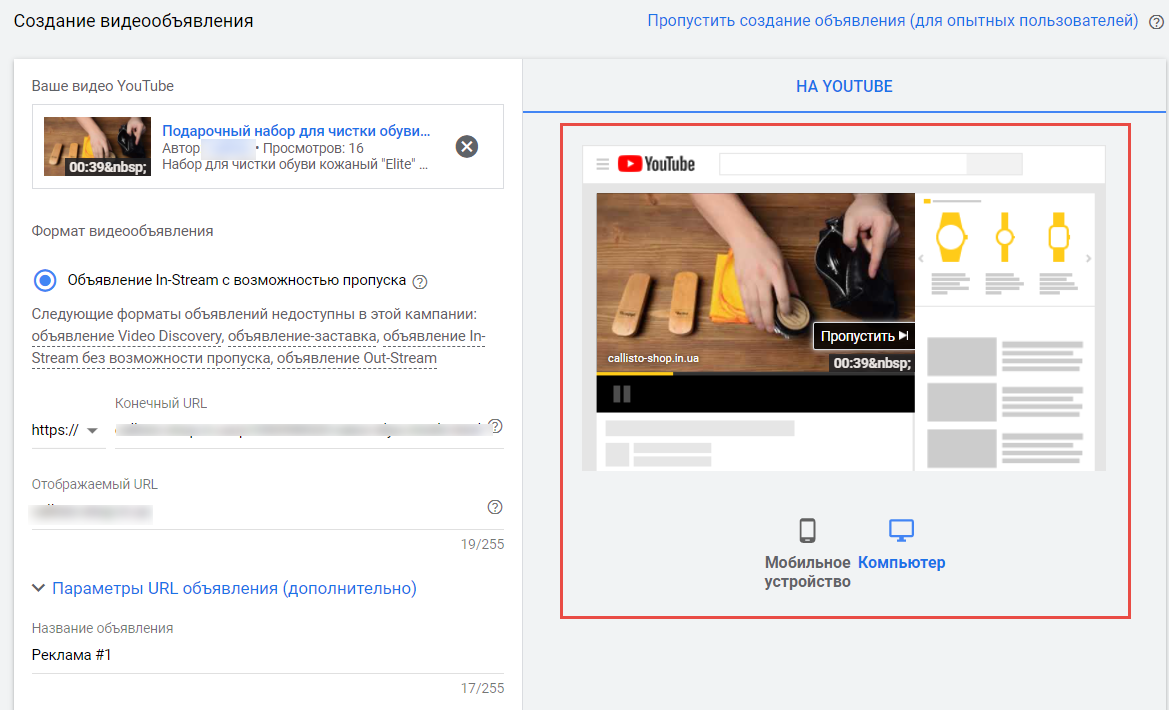Select mobile device preview icon

point(807,531)
